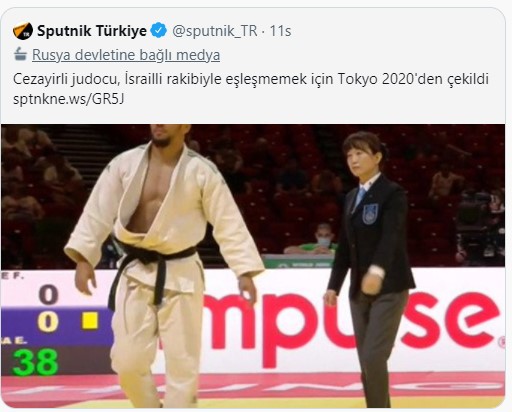Click the state-affiliated media podium icon
Screen dimensions: 512x412
pos(20,54)
